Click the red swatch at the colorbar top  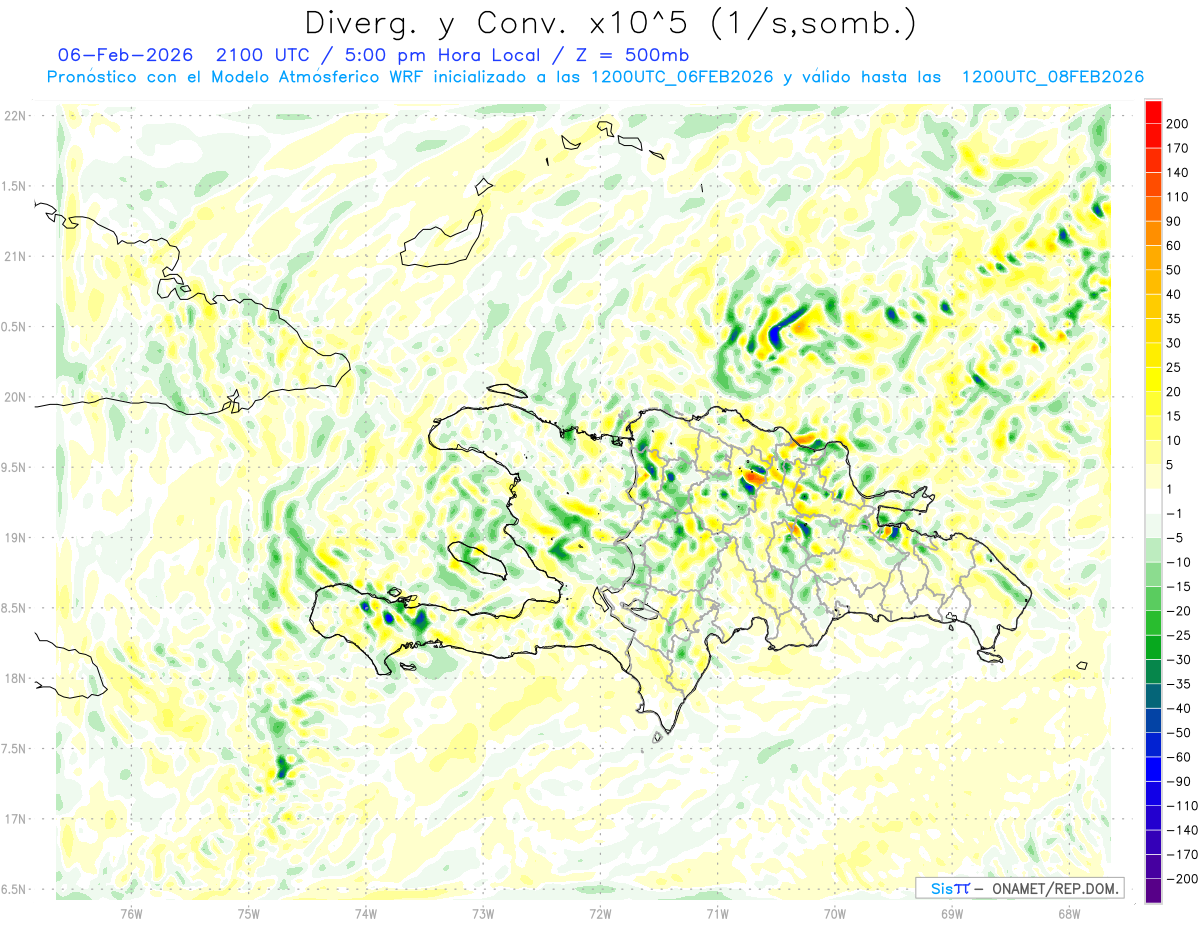click(1153, 111)
